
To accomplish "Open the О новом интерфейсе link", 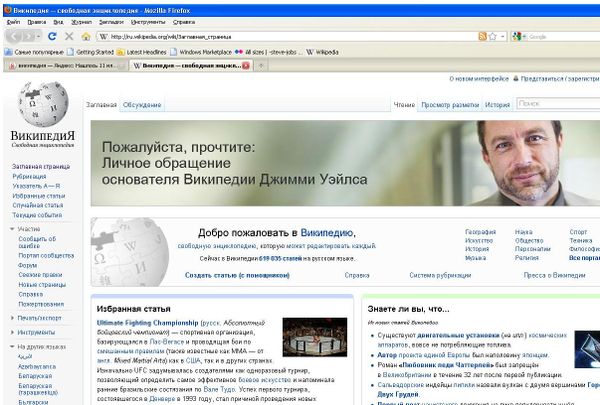I will (x=479, y=79).
